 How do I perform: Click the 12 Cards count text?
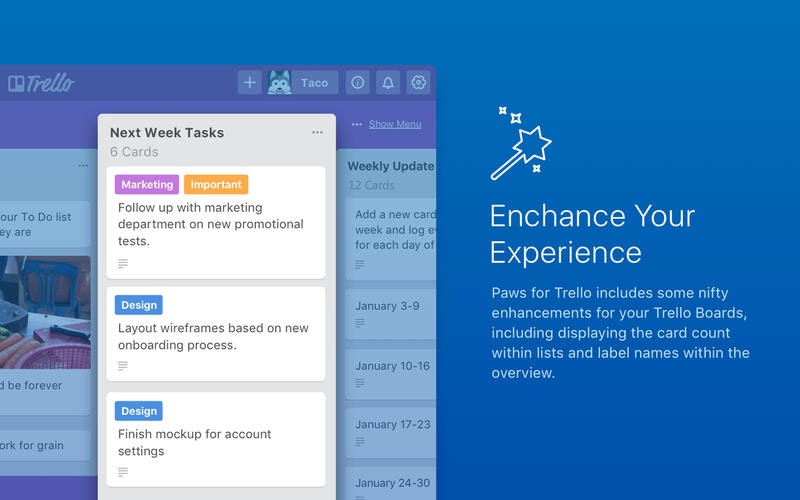(371, 185)
